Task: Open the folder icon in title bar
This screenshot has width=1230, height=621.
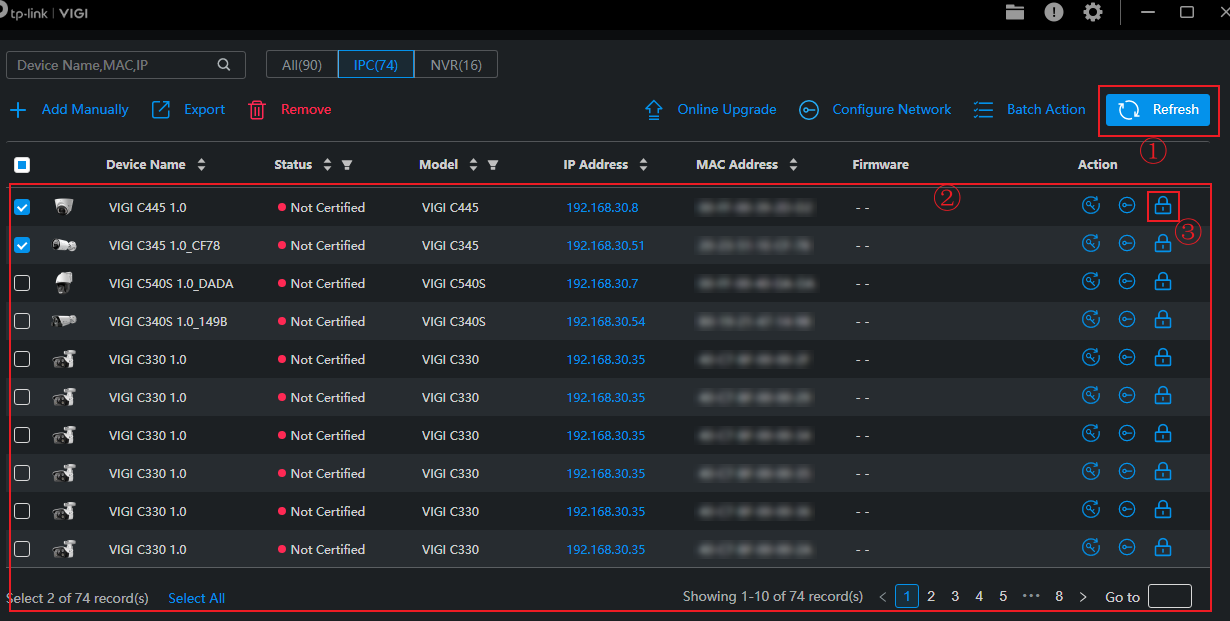Action: pos(1016,12)
